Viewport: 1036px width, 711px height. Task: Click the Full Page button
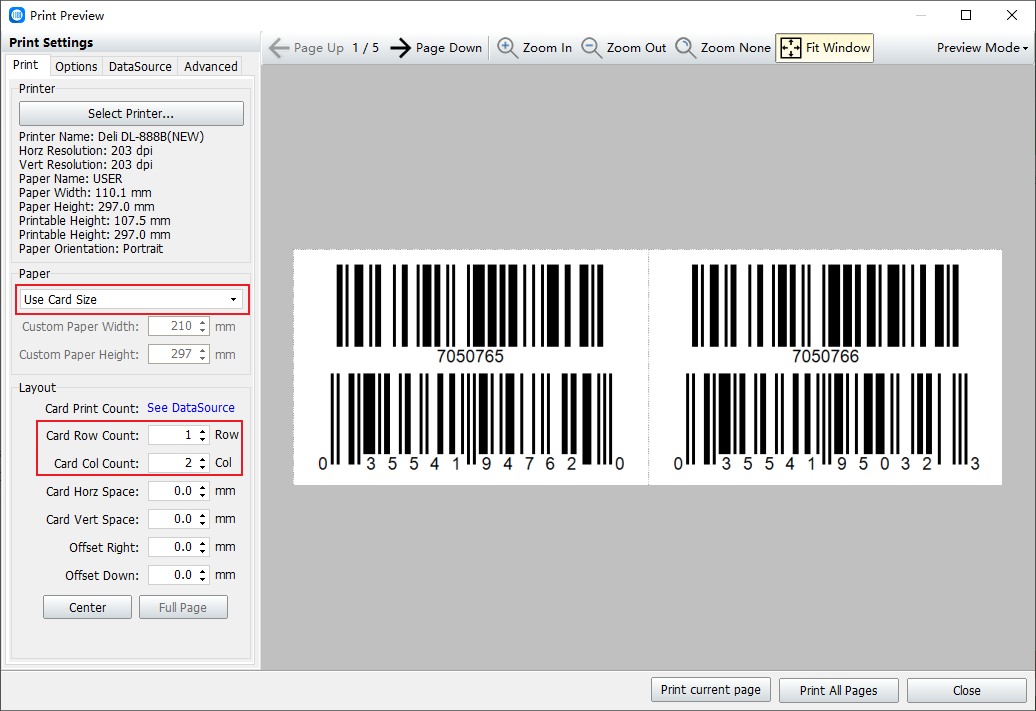tap(183, 607)
